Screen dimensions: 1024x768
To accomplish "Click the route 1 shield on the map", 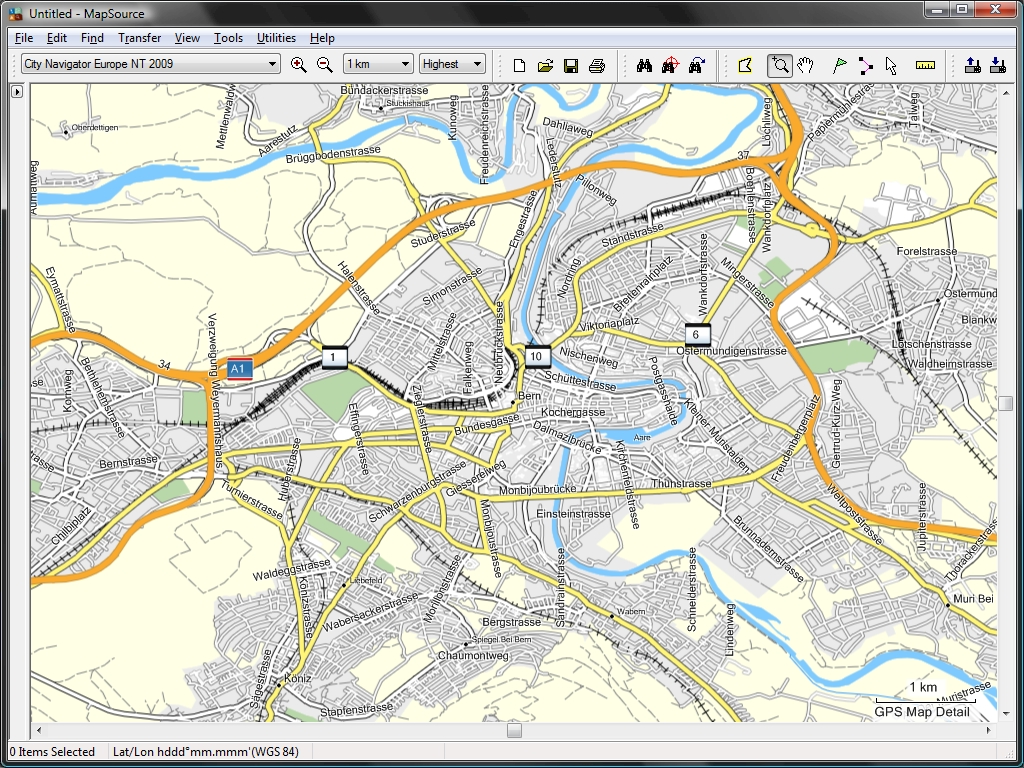I will click(x=334, y=357).
